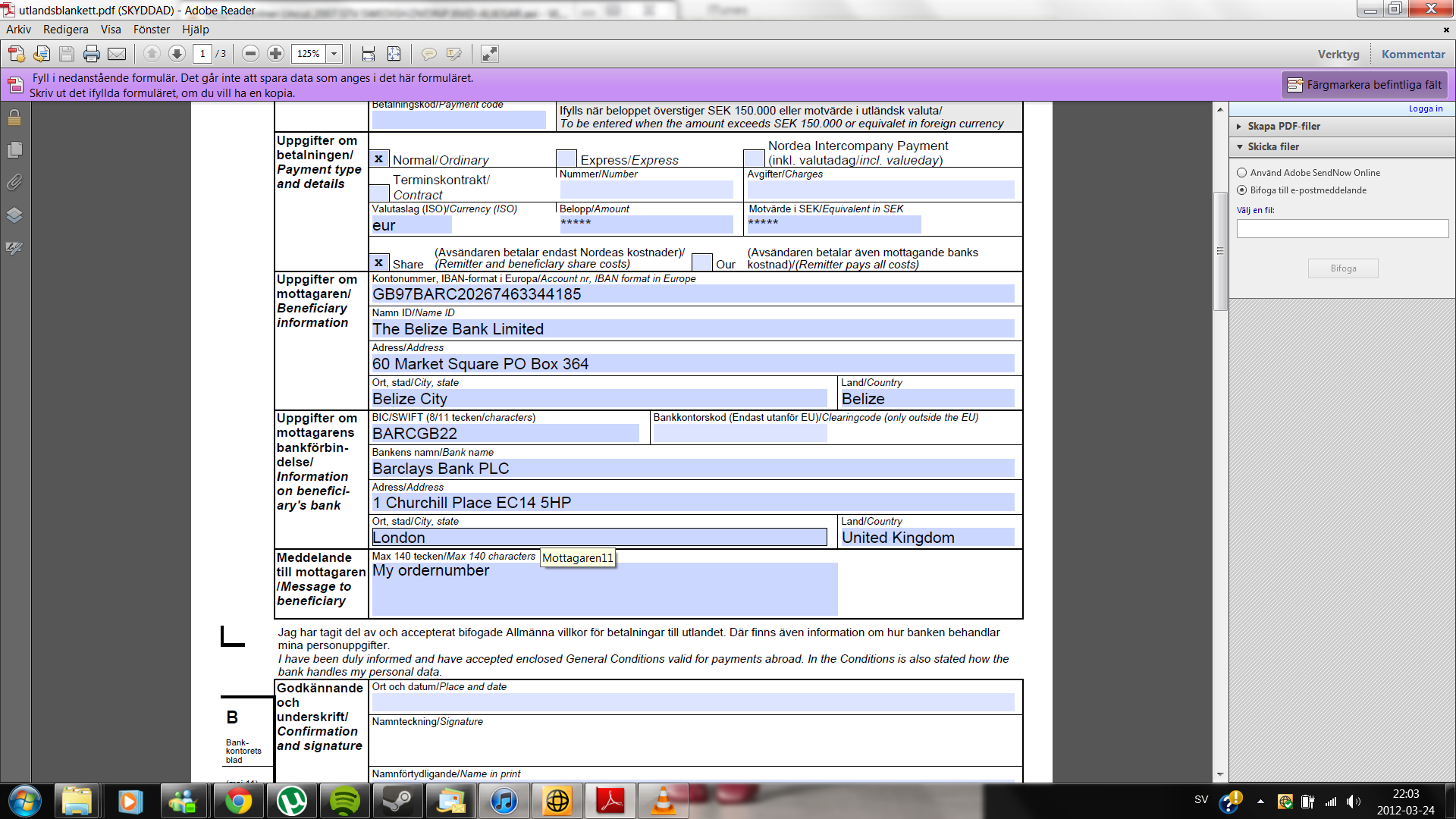Go to next page with down arrow
Image resolution: width=1456 pixels, height=819 pixels.
177,54
